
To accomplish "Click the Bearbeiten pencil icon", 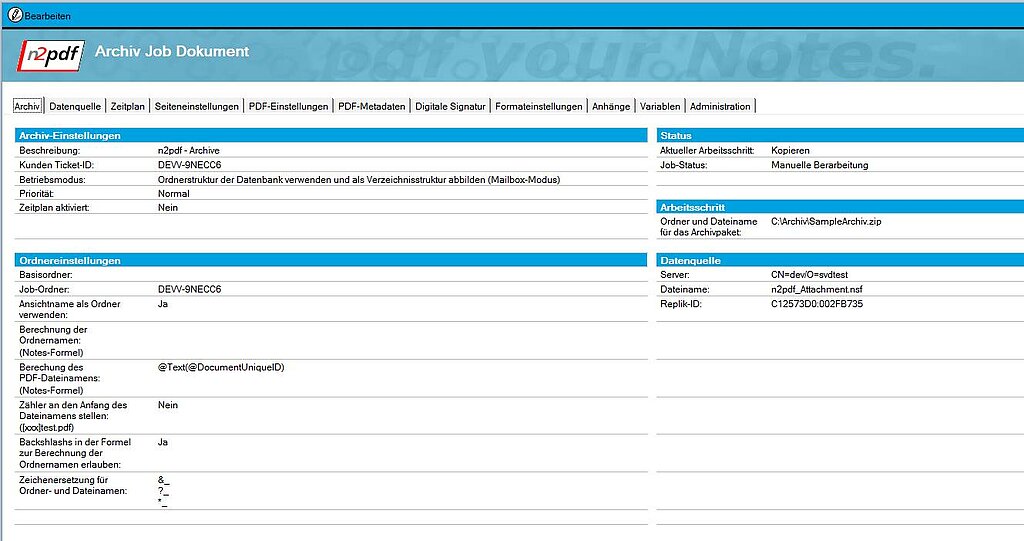I will (x=15, y=15).
